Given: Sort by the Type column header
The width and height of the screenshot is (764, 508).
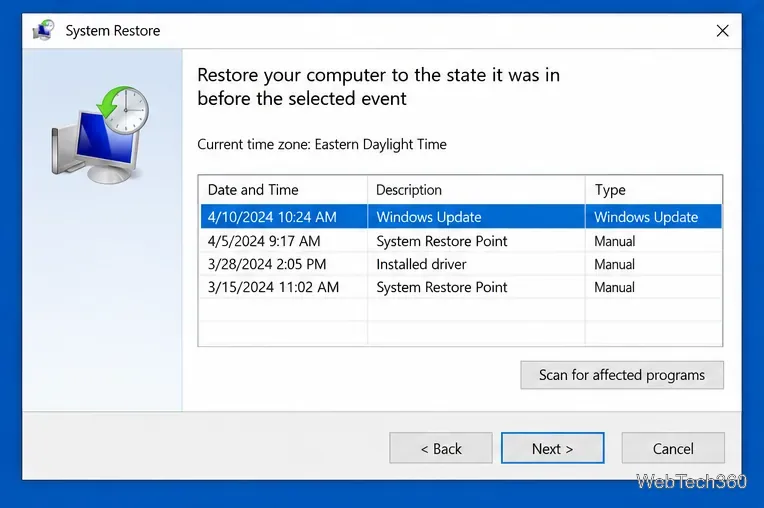Looking at the screenshot, I should [654, 189].
